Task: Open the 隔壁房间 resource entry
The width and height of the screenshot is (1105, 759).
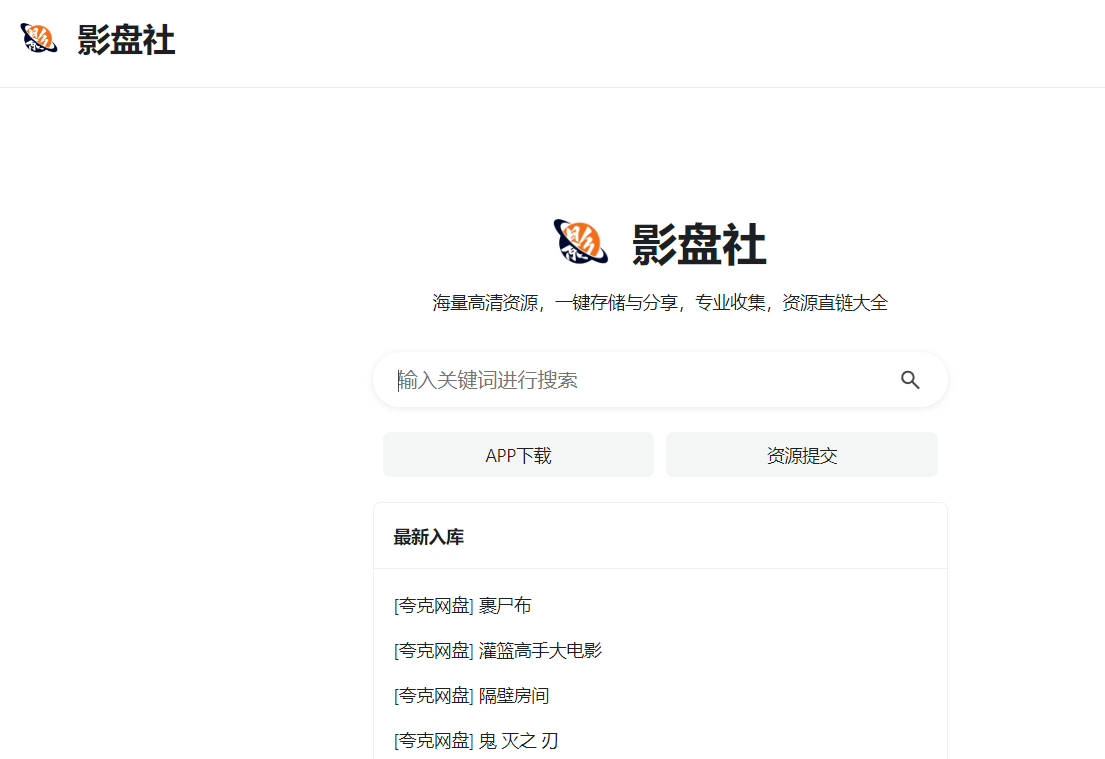Action: click(470, 695)
